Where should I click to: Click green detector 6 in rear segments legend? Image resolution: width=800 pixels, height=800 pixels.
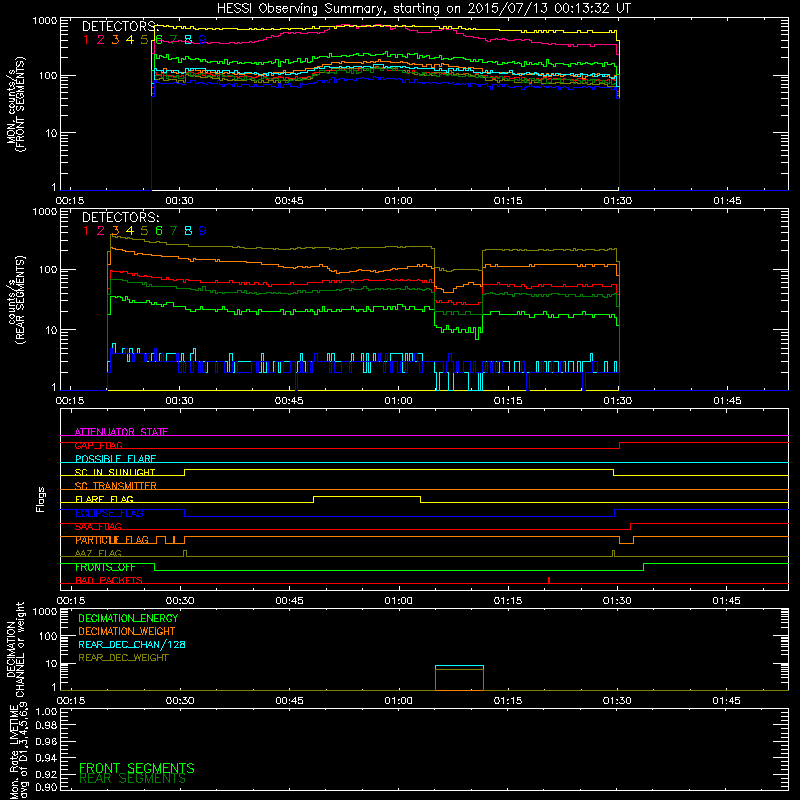click(159, 231)
